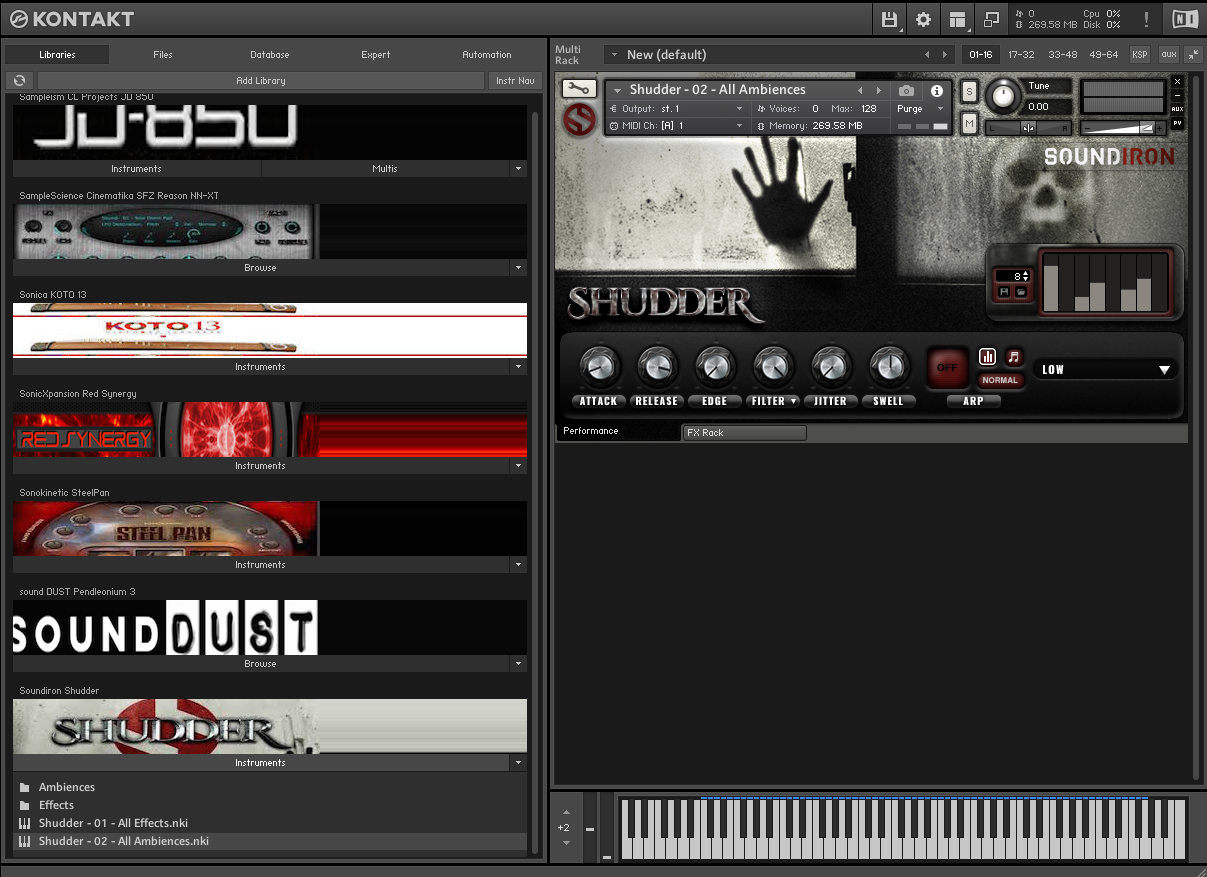The image size is (1207, 877).
Task: Open the save (floppy disk) menu
Action: 889,19
